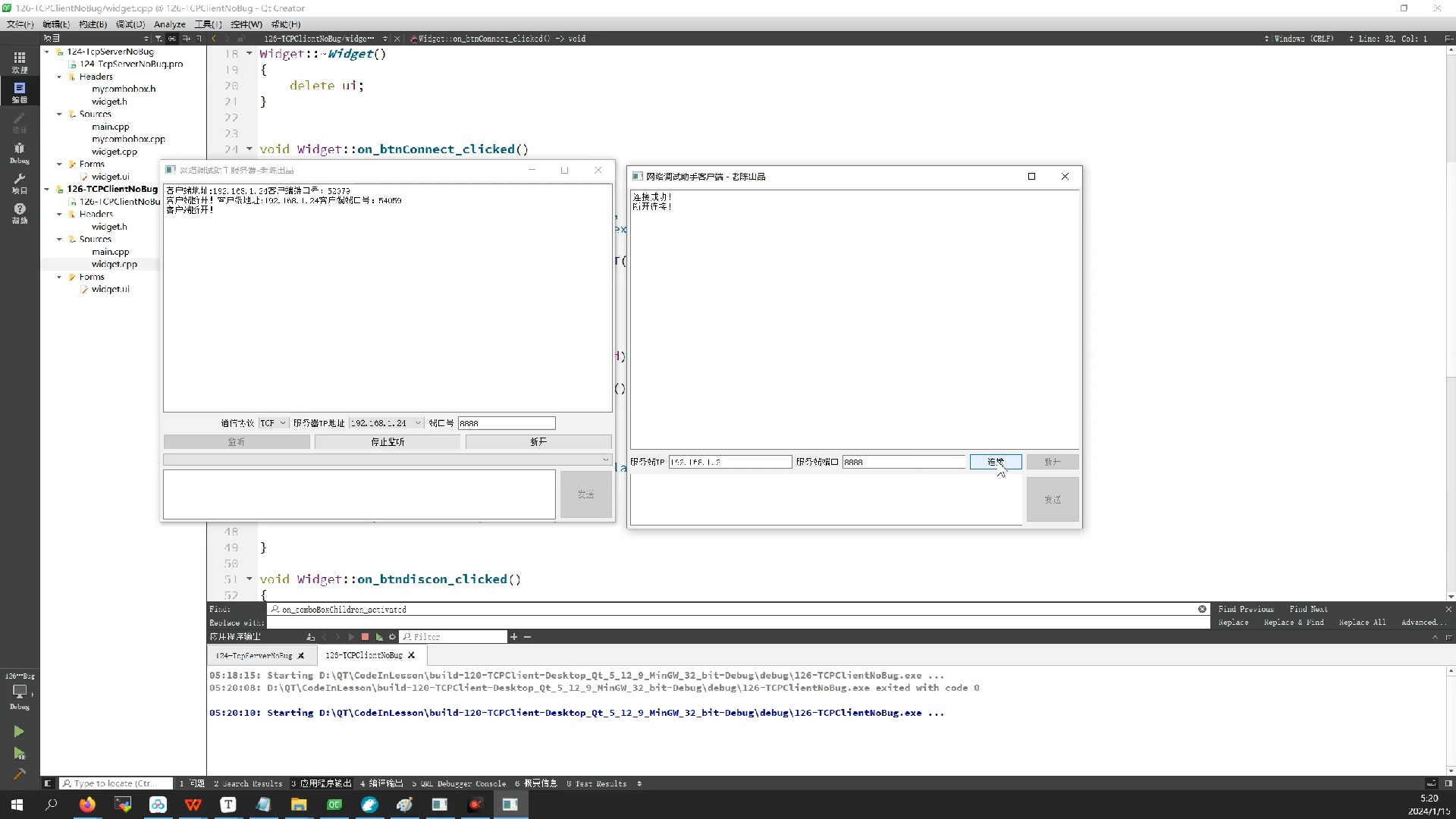Collapse the 124-TcpServerNoBug project node

[x=47, y=52]
